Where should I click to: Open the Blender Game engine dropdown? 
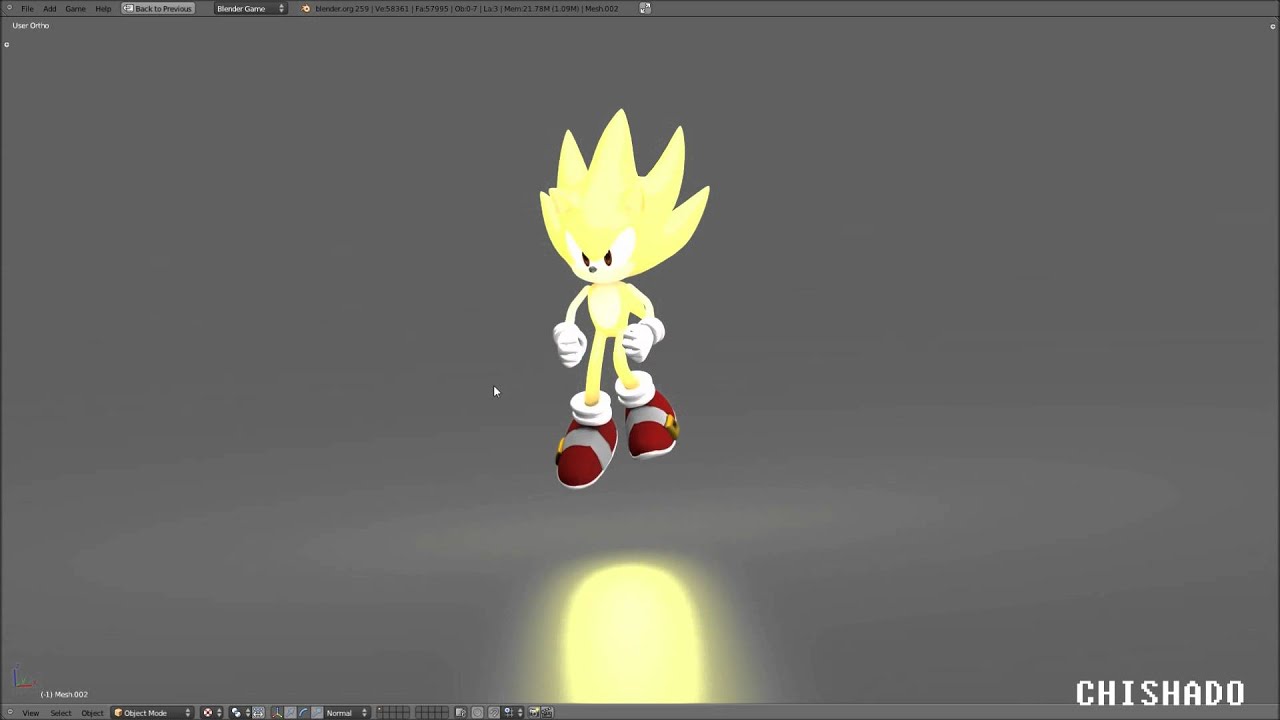pyautogui.click(x=250, y=8)
